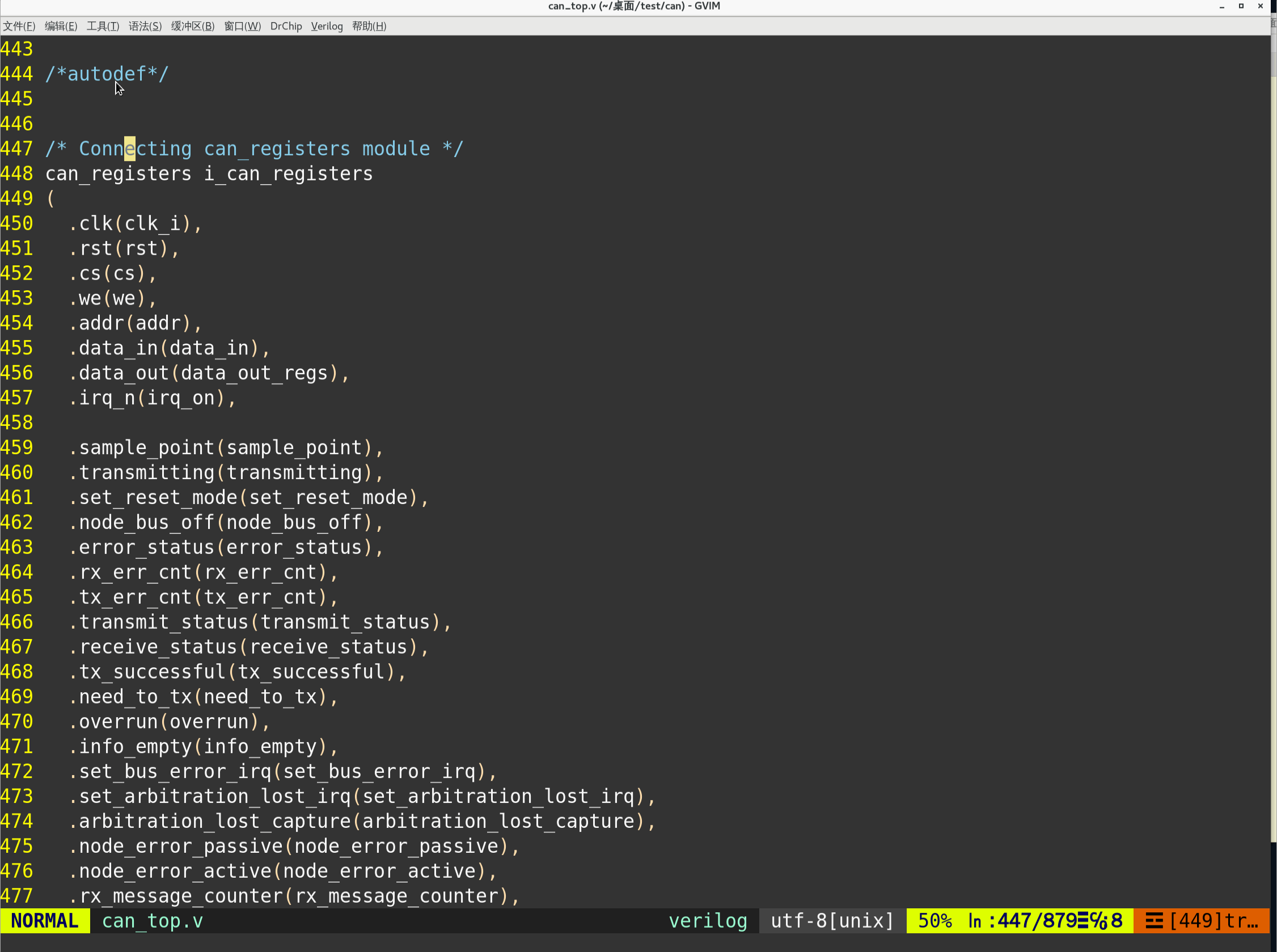
Task: Click the verilog filetype indicator
Action: 708,921
